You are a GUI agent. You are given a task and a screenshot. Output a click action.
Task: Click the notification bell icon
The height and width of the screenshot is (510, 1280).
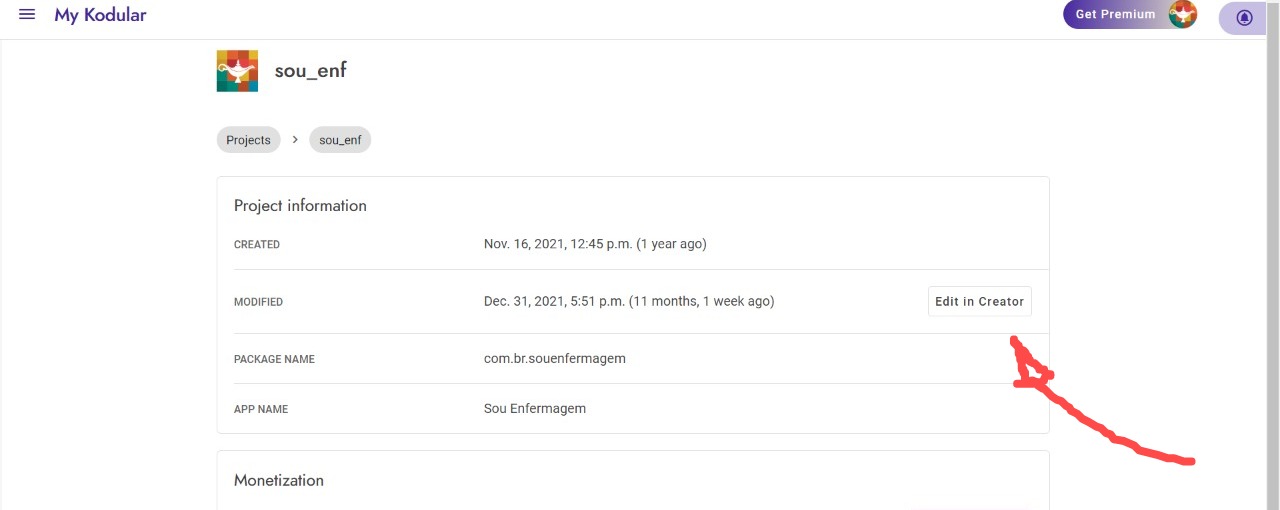tap(1244, 18)
